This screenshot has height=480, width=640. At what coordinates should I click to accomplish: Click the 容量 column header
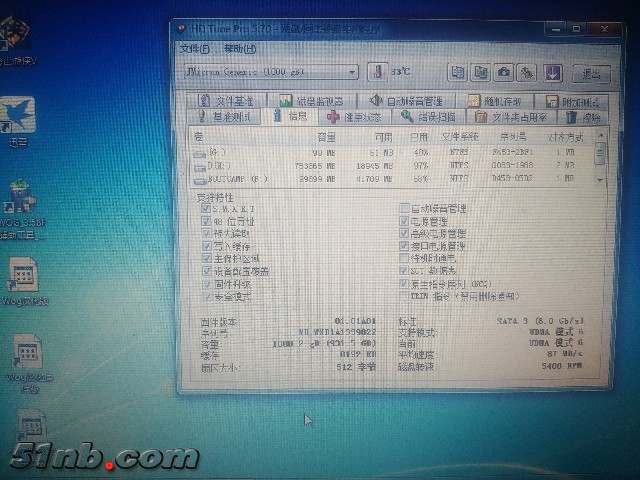[x=326, y=138]
